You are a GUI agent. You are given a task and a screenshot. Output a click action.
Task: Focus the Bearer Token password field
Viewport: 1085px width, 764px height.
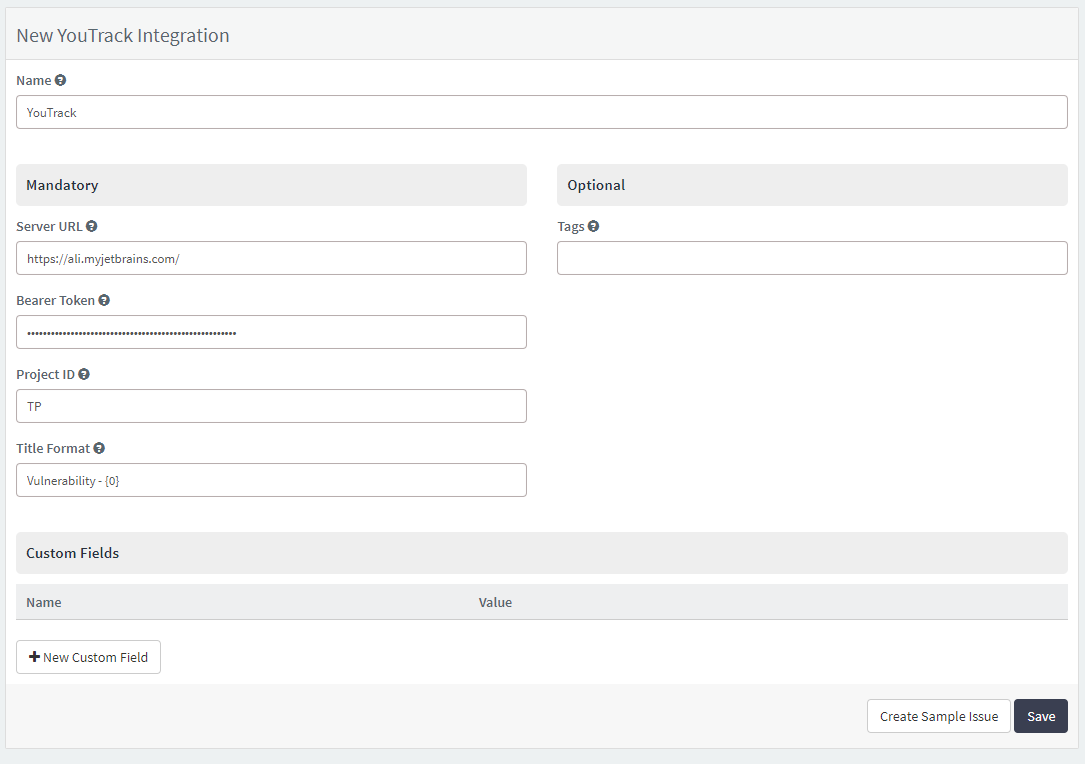pos(271,332)
